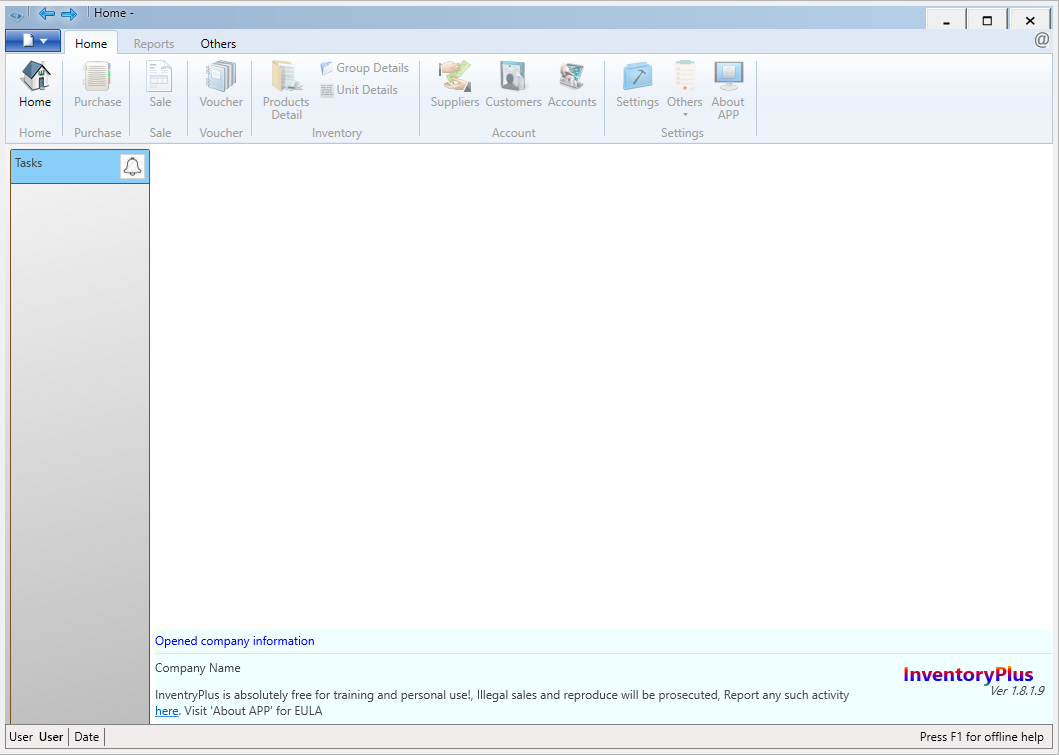Open the Customers list
The image size is (1059, 755).
(513, 86)
